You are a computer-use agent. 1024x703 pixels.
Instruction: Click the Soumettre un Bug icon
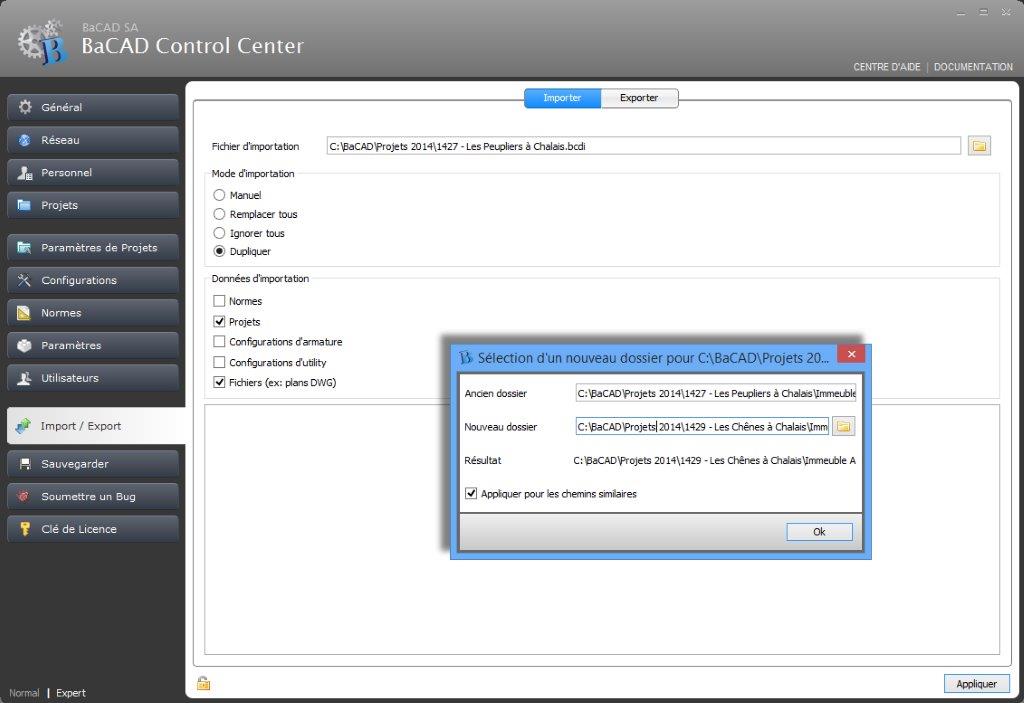click(x=24, y=497)
